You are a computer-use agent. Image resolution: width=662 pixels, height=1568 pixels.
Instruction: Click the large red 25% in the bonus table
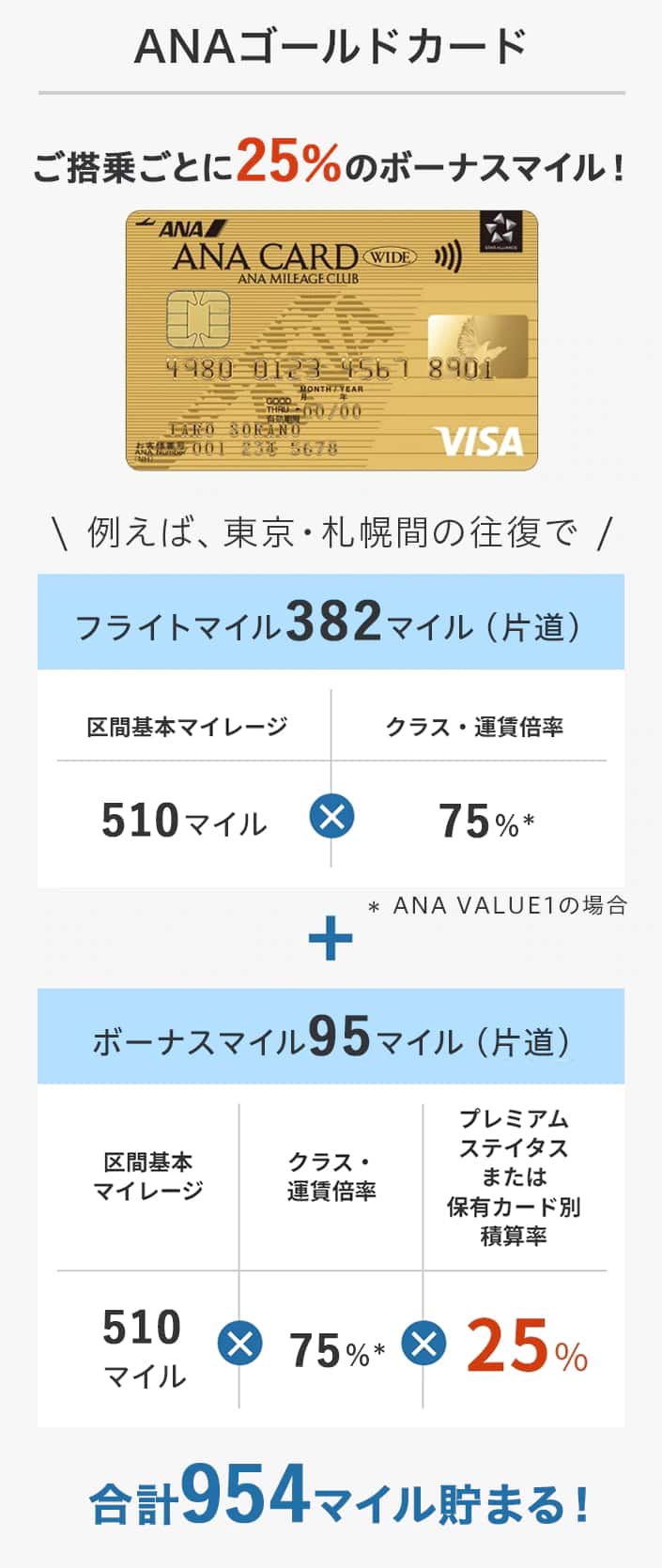tap(524, 1346)
